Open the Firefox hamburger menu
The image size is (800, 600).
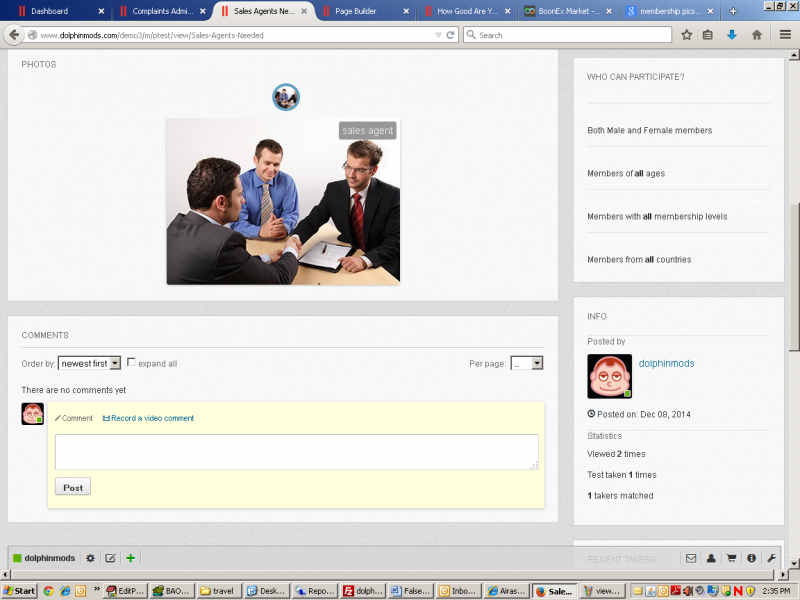tap(785, 35)
